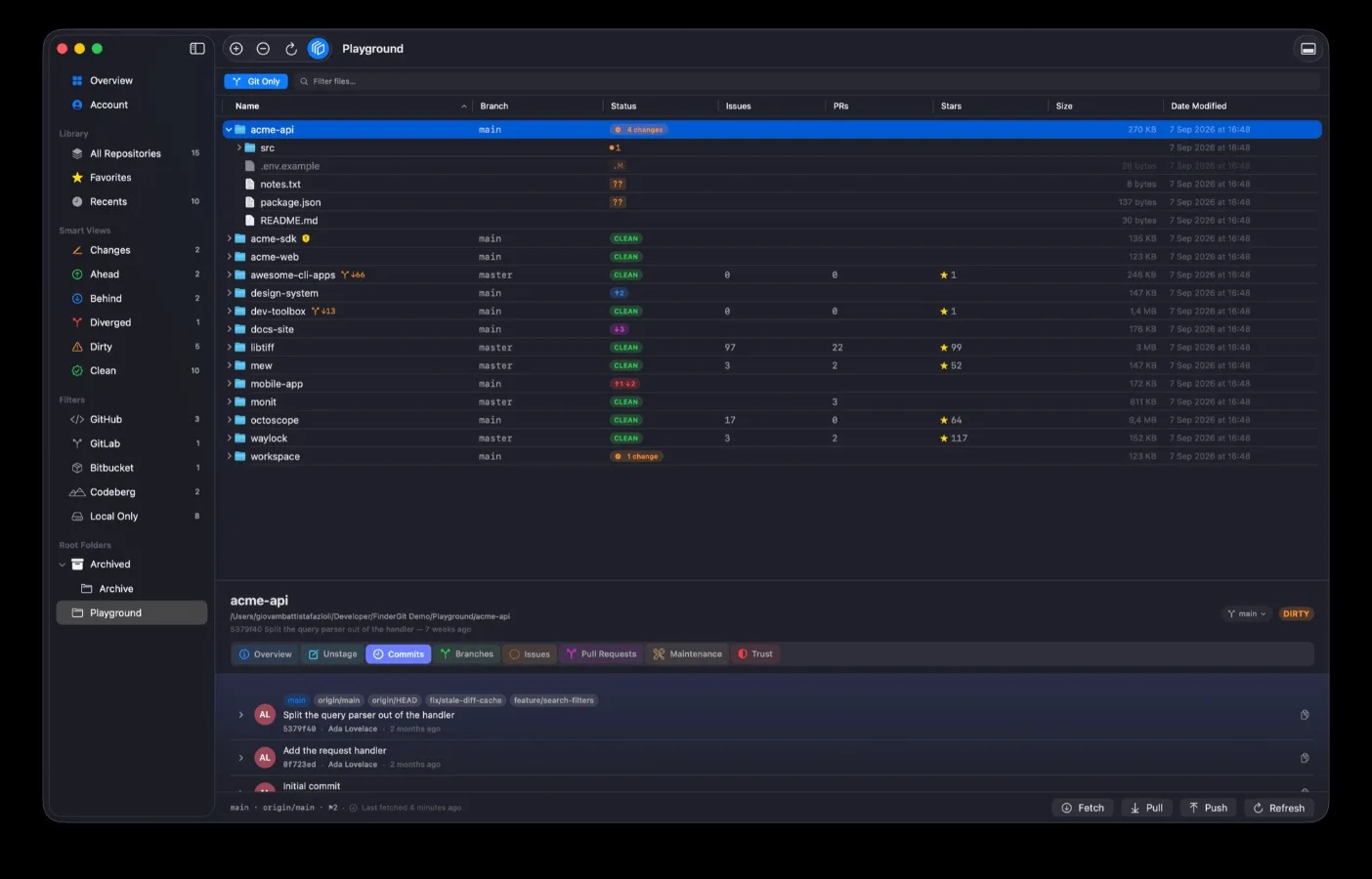Click the Fetch button
This screenshot has width=1372, height=879.
tap(1083, 809)
